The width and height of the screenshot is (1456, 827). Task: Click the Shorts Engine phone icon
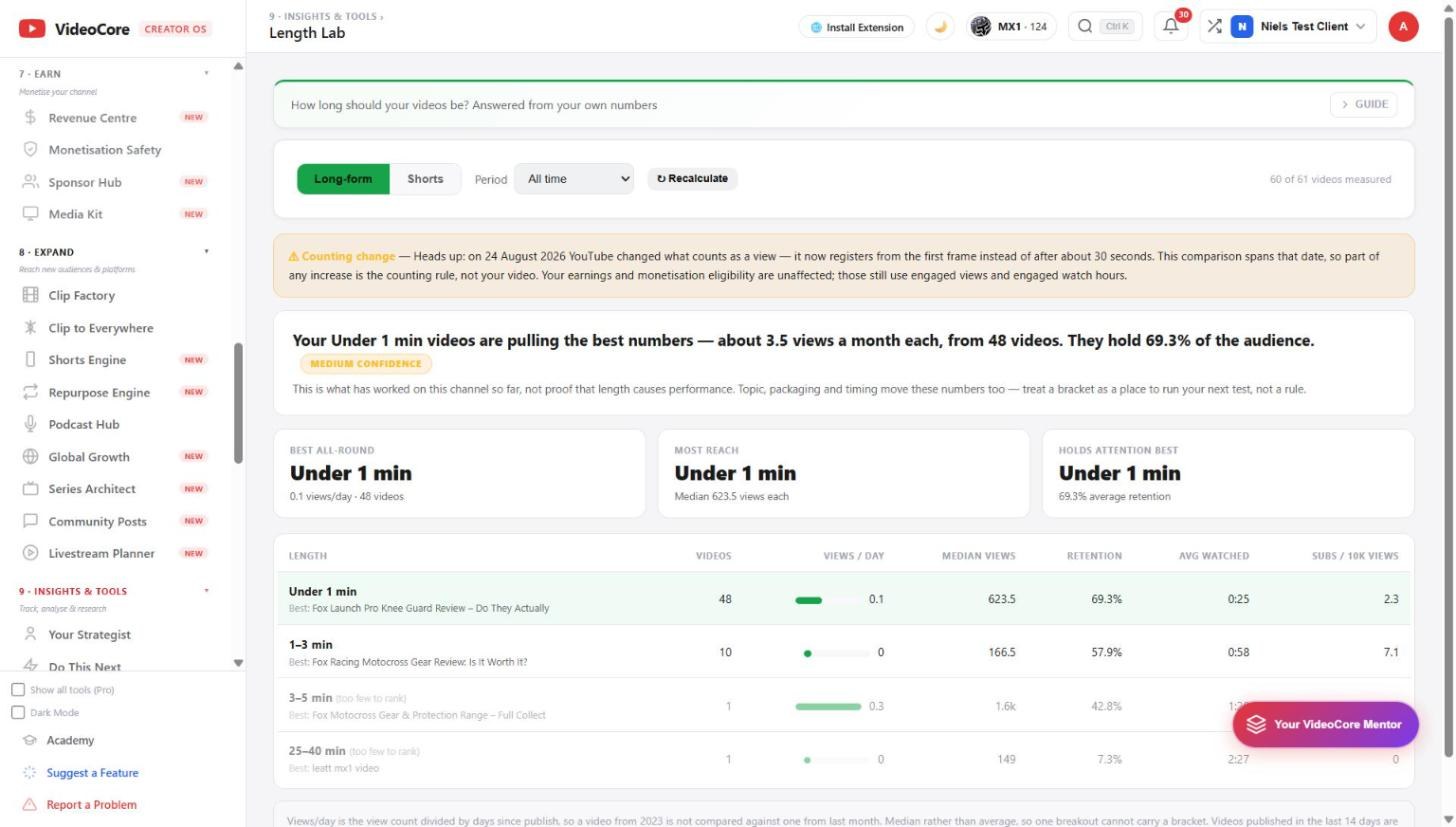coord(30,360)
